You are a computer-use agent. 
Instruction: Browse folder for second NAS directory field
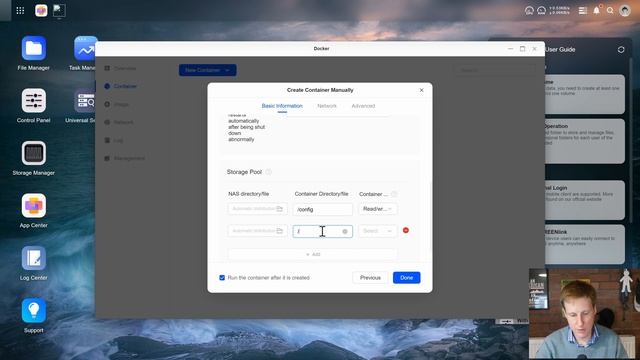[x=280, y=231]
